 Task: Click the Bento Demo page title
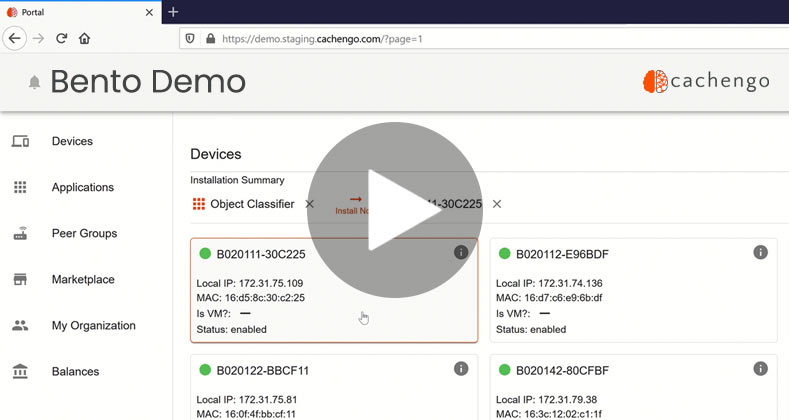pos(148,81)
